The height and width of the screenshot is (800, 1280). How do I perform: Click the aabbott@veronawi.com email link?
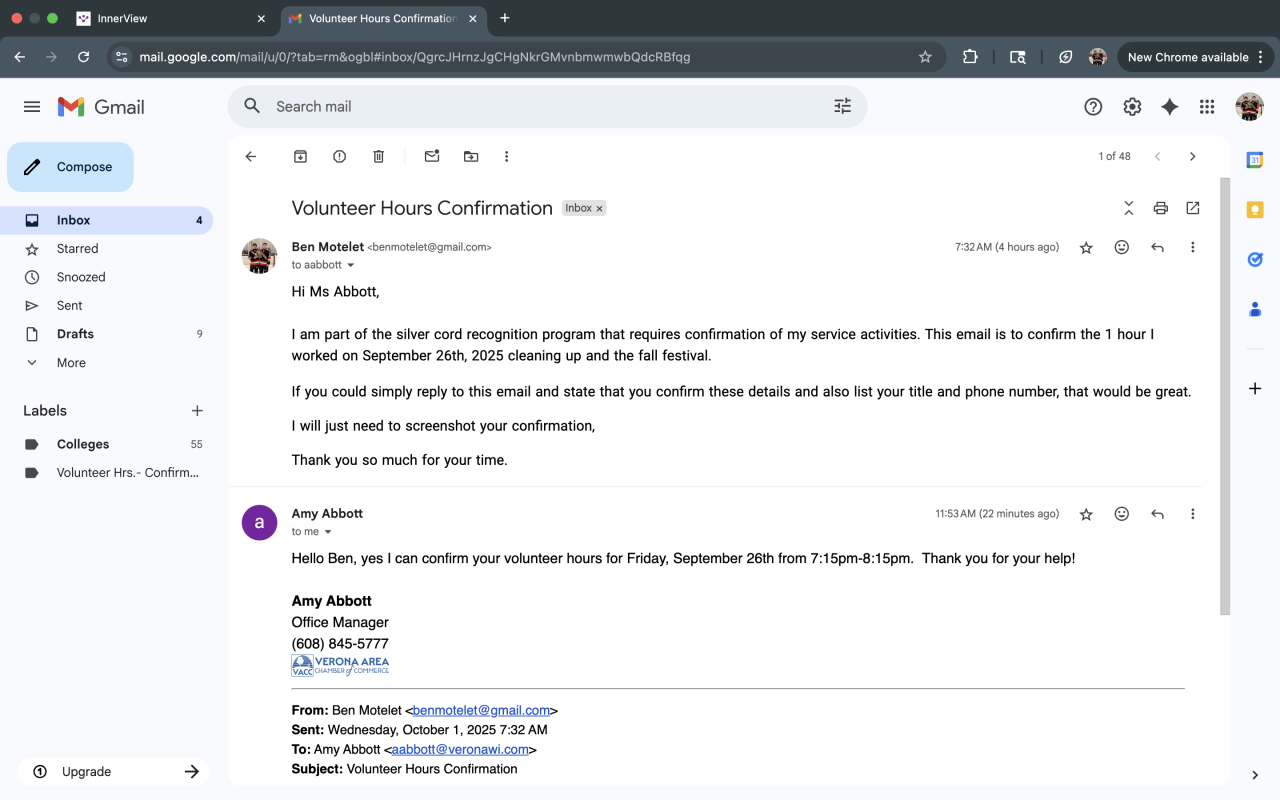click(460, 749)
